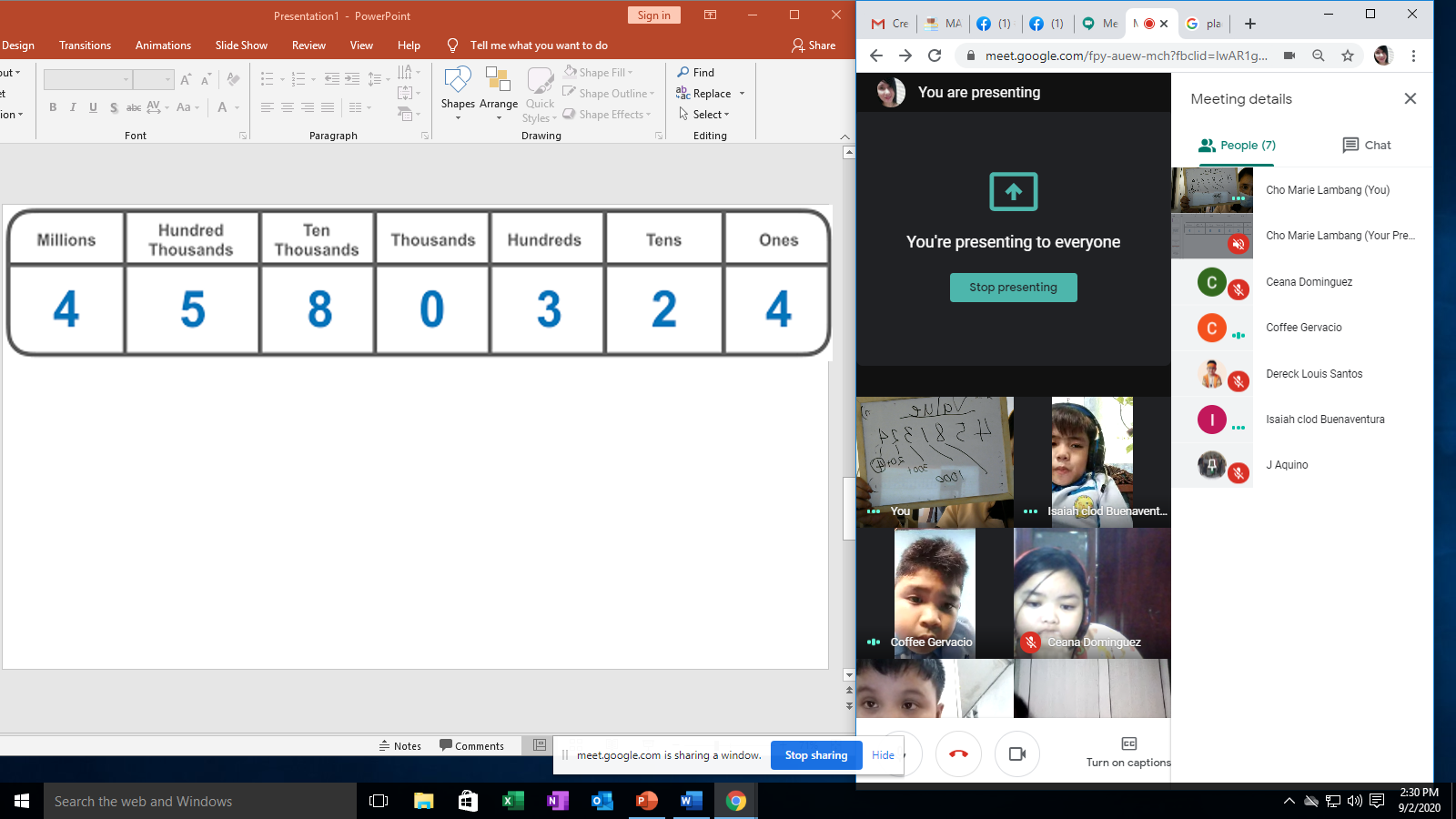The height and width of the screenshot is (819, 1456).
Task: Switch to the Chat tab in Meet
Action: pyautogui.click(x=1367, y=145)
